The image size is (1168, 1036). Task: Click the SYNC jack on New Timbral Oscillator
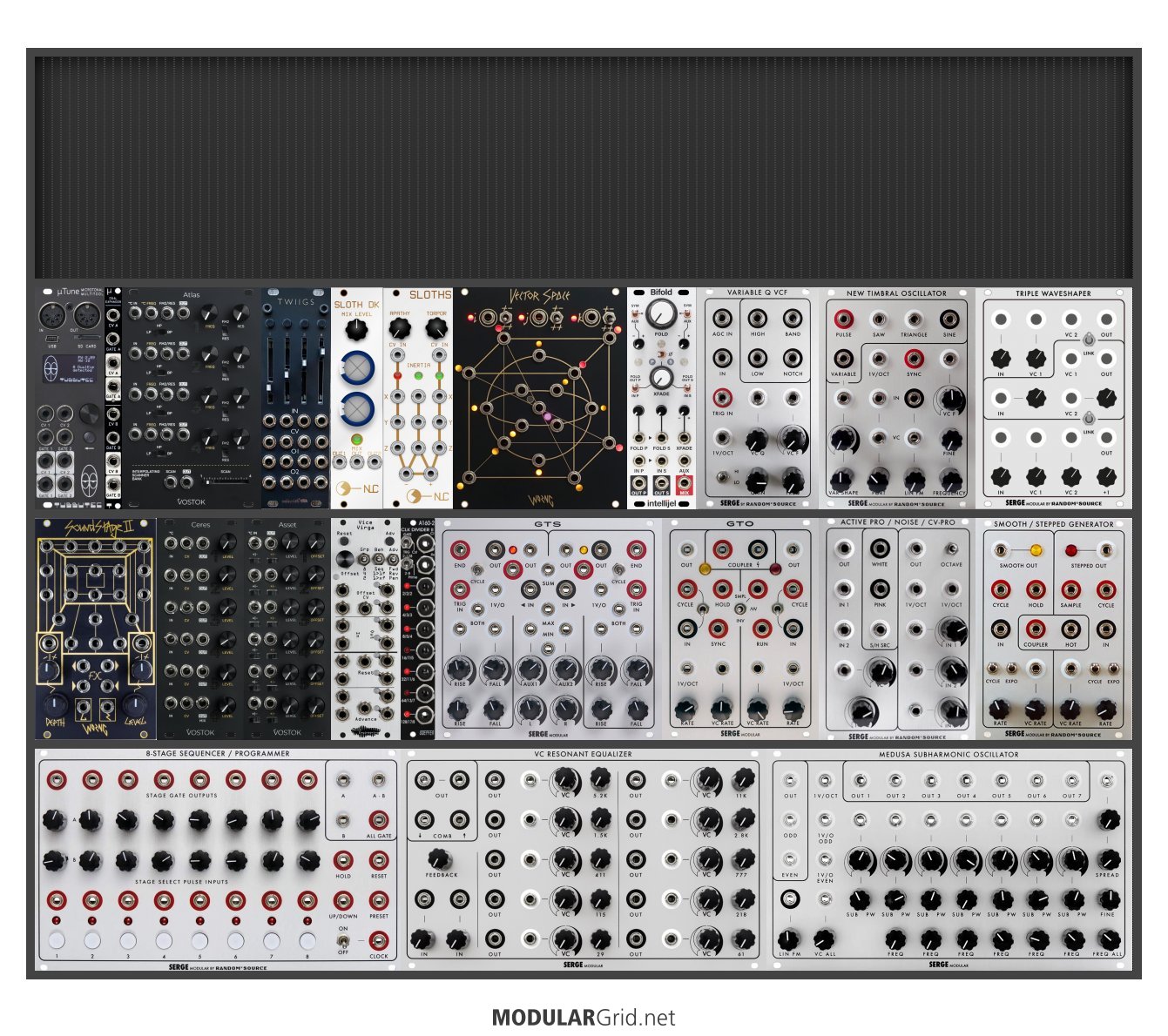[x=914, y=358]
